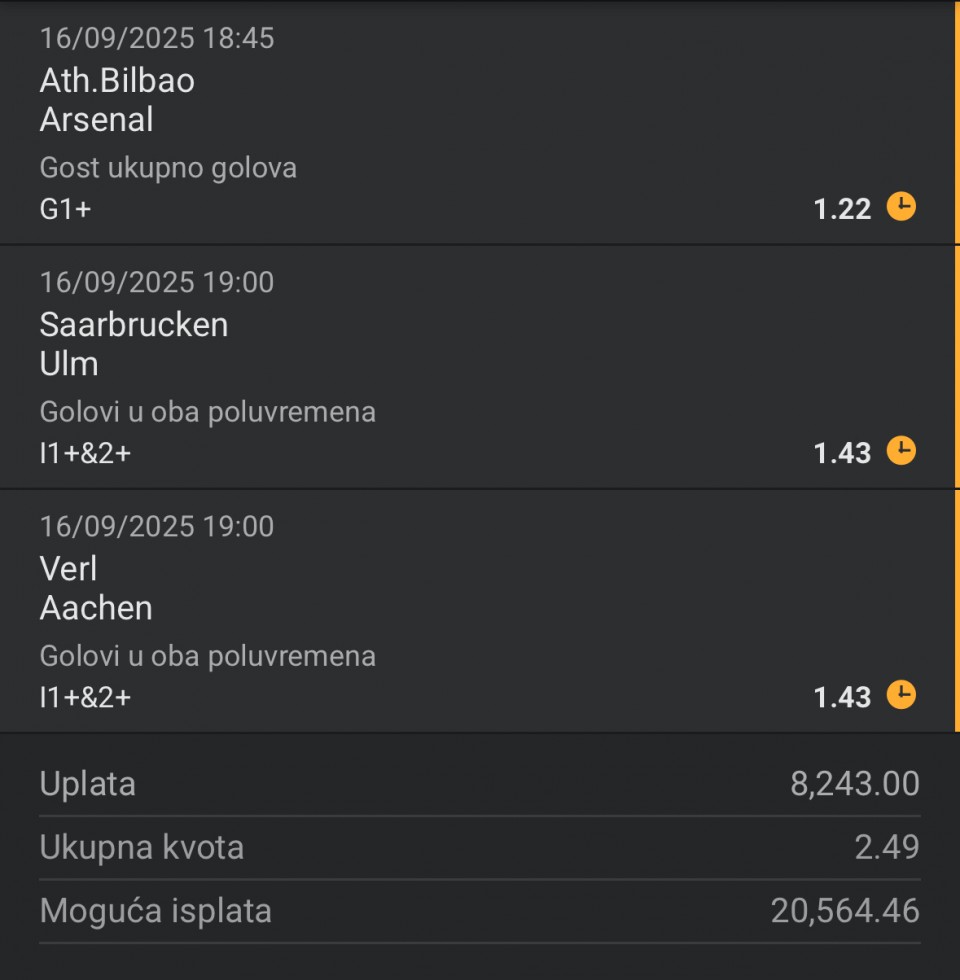Open the Verl match details

68,569
